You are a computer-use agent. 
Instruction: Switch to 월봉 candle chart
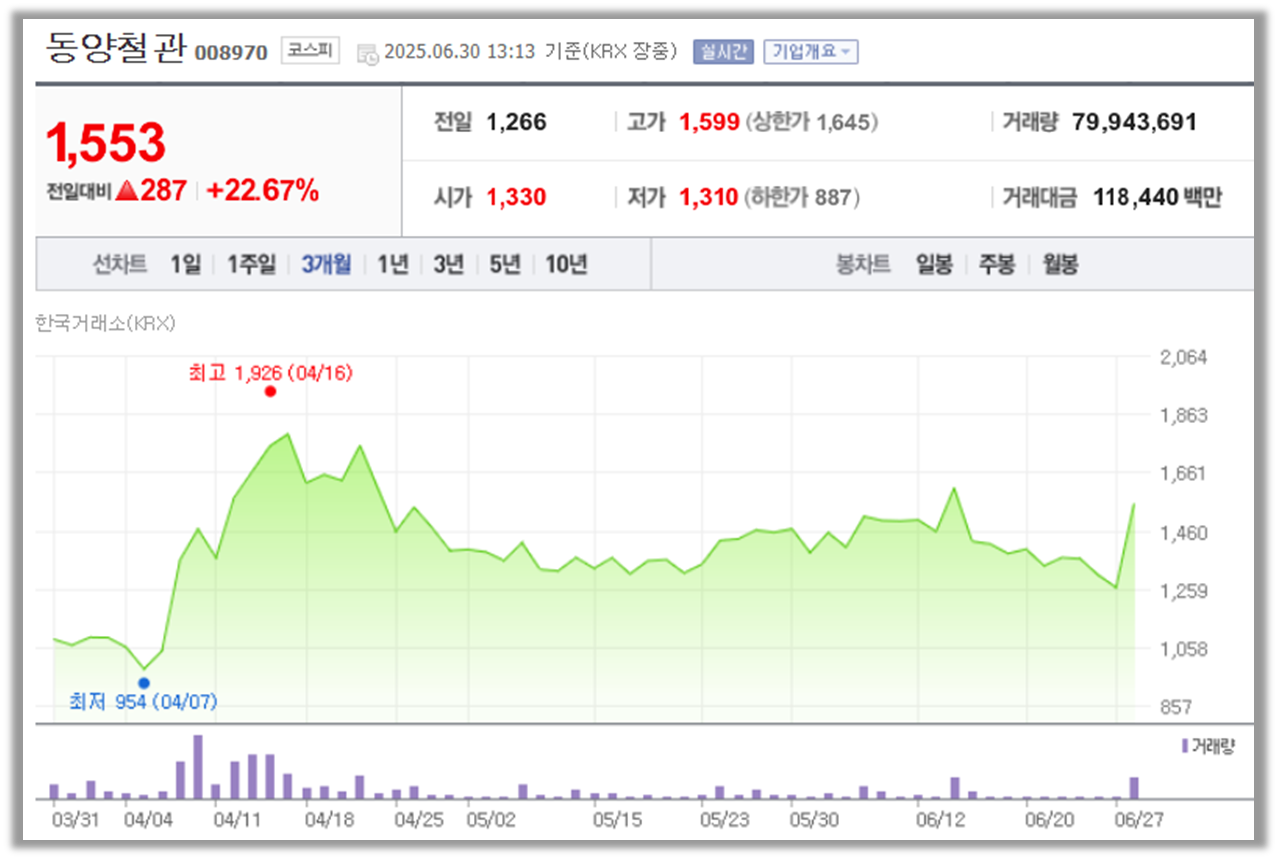coord(1060,265)
